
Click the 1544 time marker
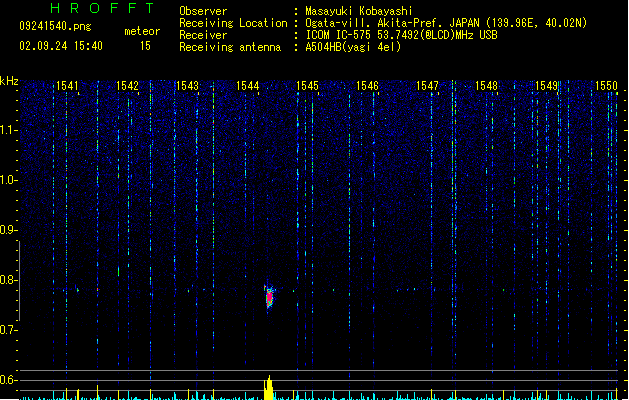click(248, 86)
